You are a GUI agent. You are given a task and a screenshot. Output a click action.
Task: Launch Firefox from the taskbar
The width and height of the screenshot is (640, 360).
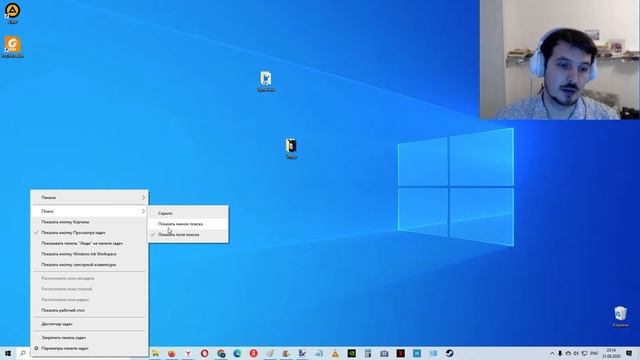tap(172, 353)
